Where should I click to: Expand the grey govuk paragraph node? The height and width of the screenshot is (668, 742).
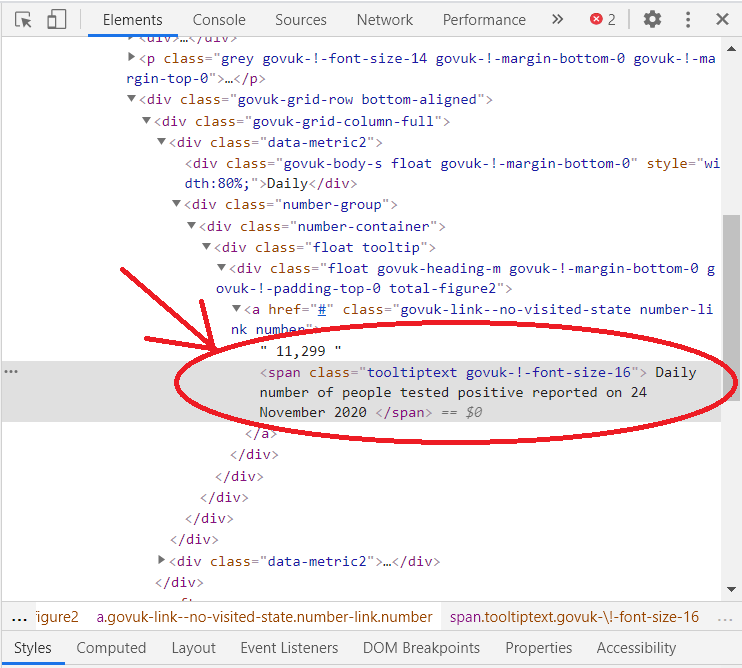click(132, 57)
